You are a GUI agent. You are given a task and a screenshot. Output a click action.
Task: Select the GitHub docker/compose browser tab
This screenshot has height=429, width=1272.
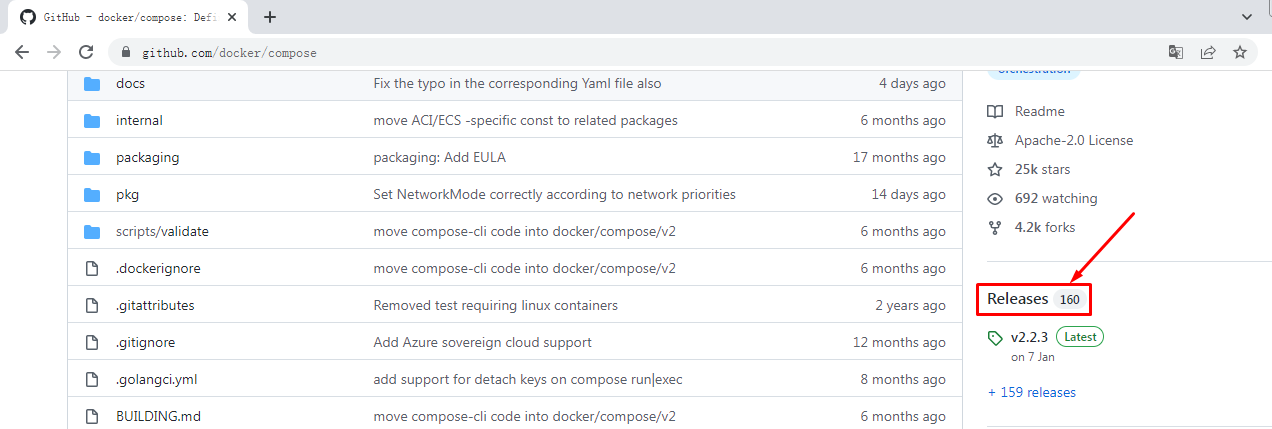tap(125, 17)
